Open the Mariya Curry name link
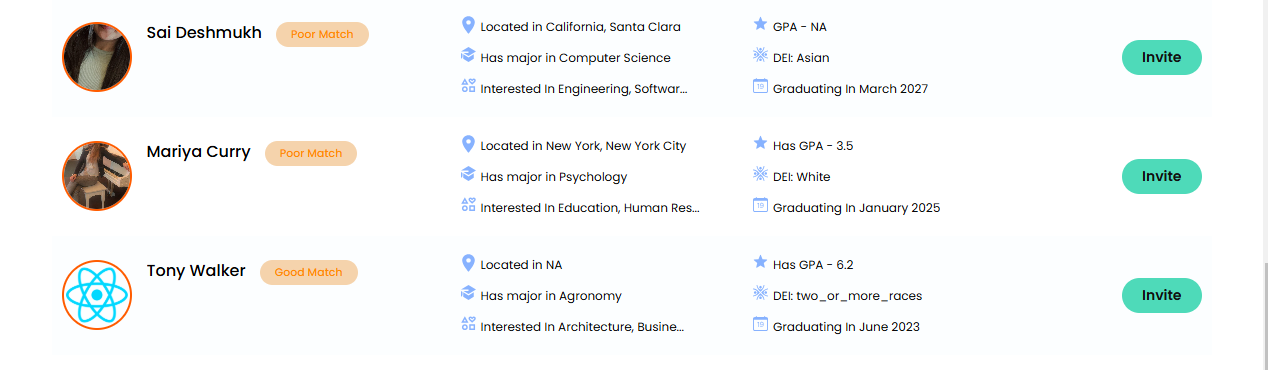 (198, 152)
